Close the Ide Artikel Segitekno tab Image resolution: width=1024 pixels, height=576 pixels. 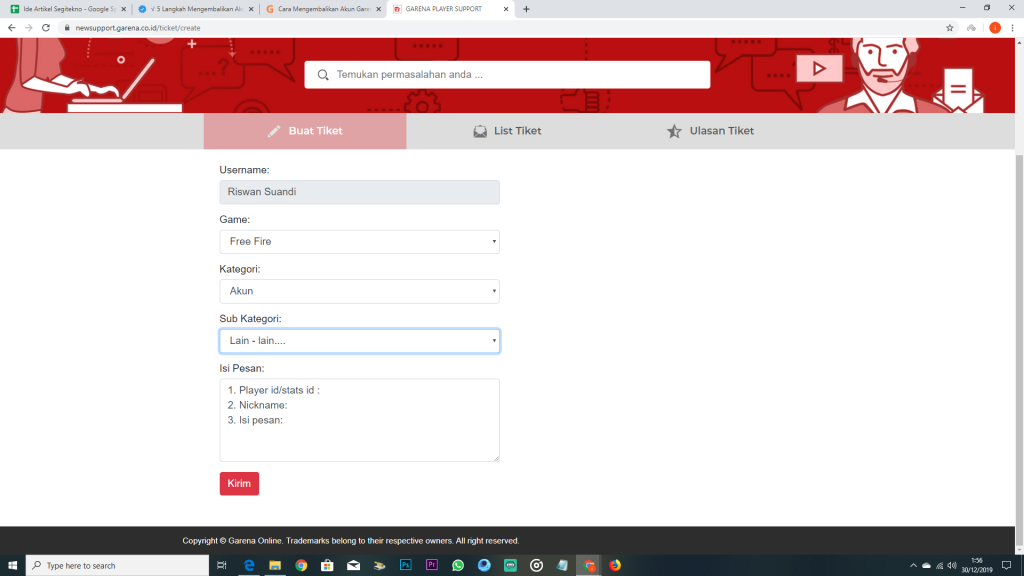tap(123, 9)
